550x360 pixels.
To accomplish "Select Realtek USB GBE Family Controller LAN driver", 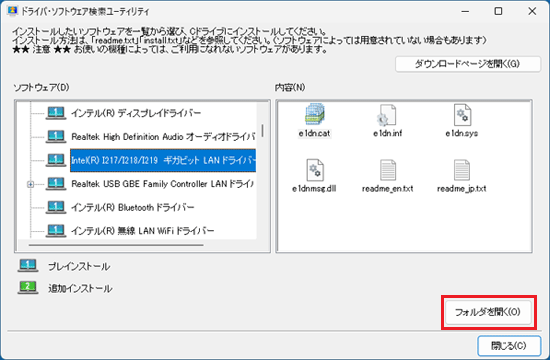I will [x=162, y=184].
